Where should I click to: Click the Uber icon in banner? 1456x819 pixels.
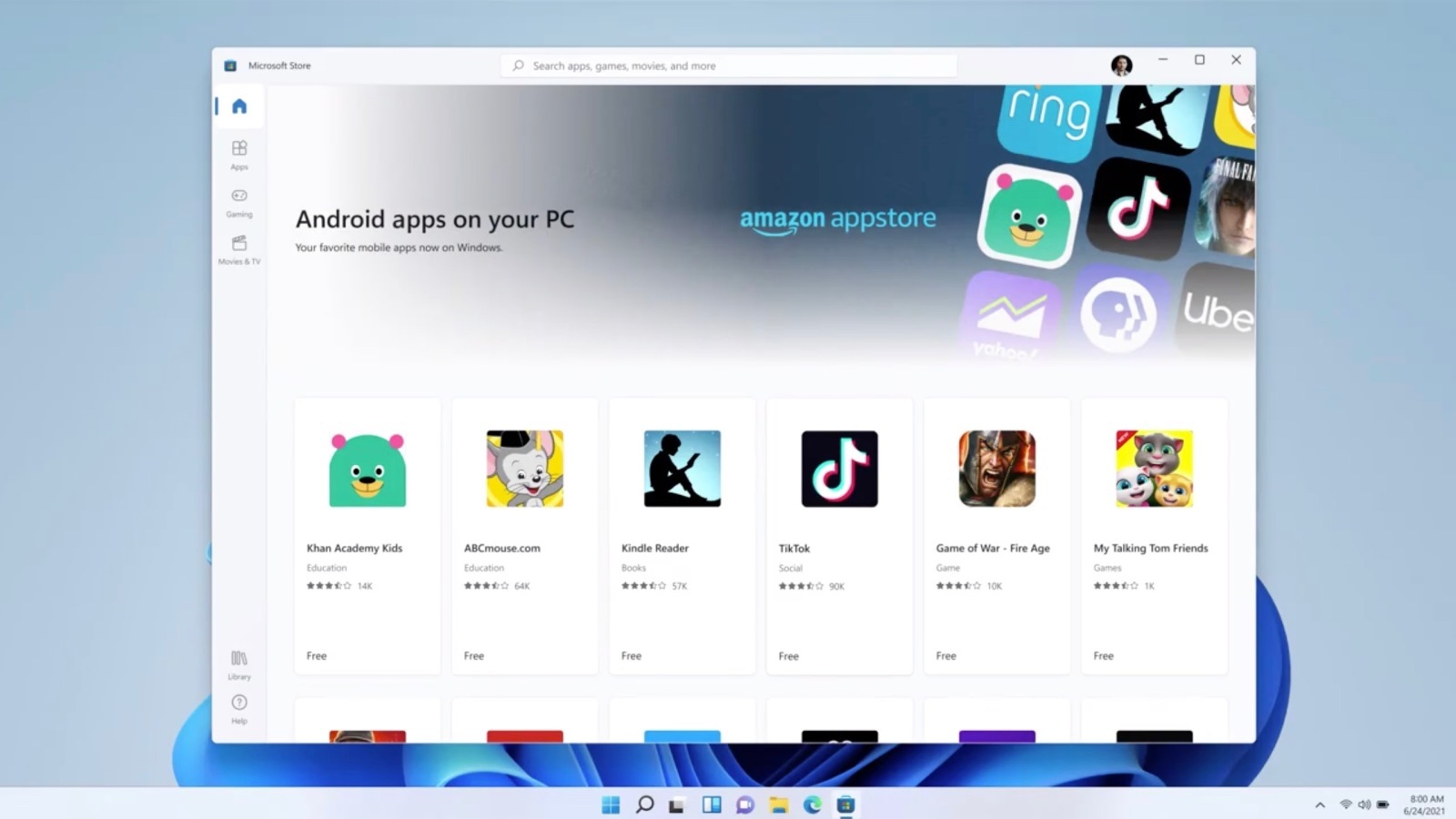[1217, 311]
